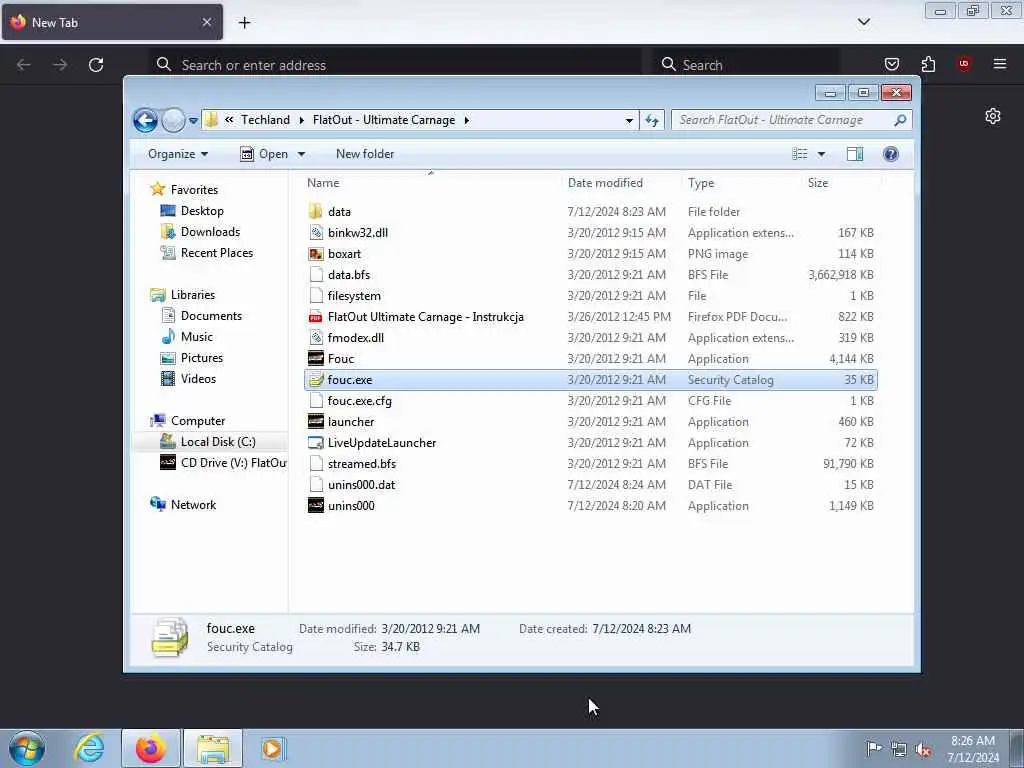Screen dimensions: 1024x768
Task: Select the Fouc application icon
Action: [x=316, y=359]
